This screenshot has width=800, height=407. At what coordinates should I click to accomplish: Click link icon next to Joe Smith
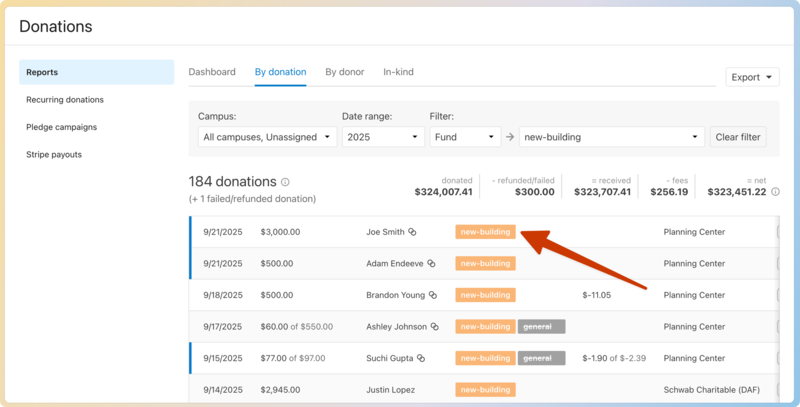pos(412,232)
